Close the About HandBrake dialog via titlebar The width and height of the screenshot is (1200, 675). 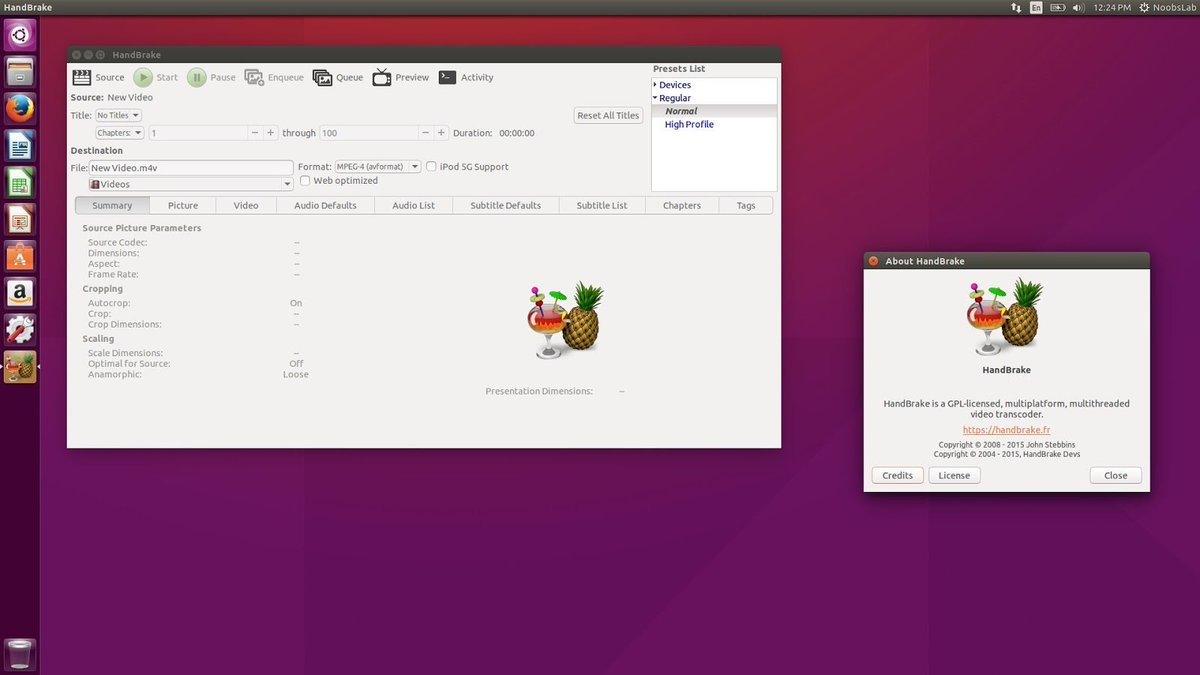tap(873, 261)
